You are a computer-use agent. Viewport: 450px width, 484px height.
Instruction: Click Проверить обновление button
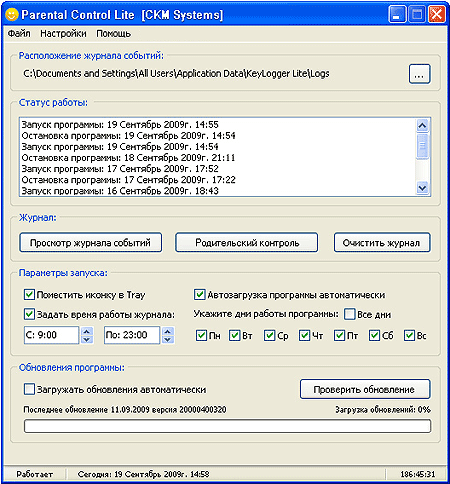point(365,389)
